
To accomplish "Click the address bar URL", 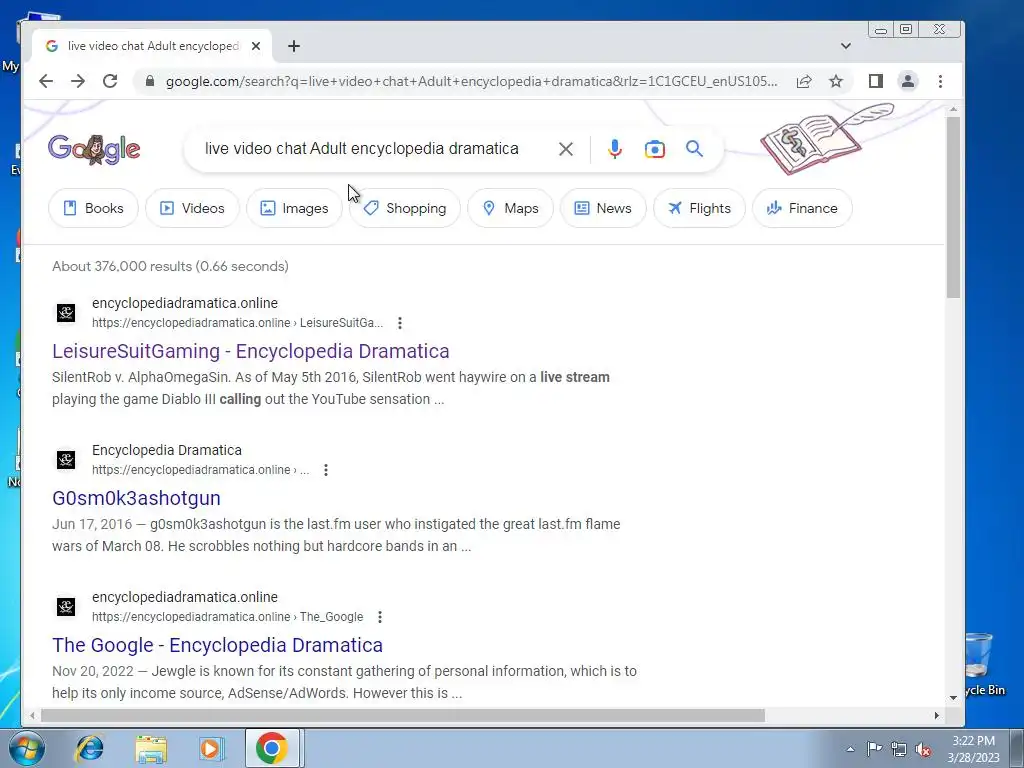I will click(472, 81).
